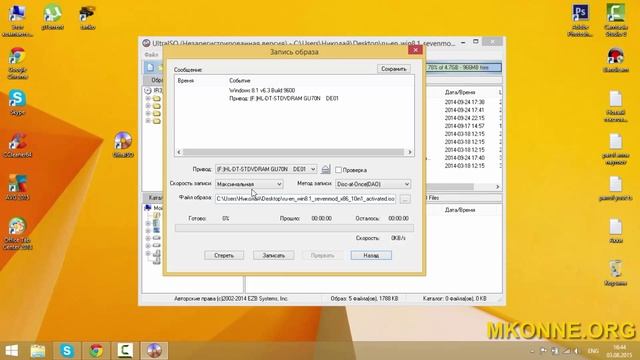Click the file row dated 2014-09-24 17:41

coord(464,110)
